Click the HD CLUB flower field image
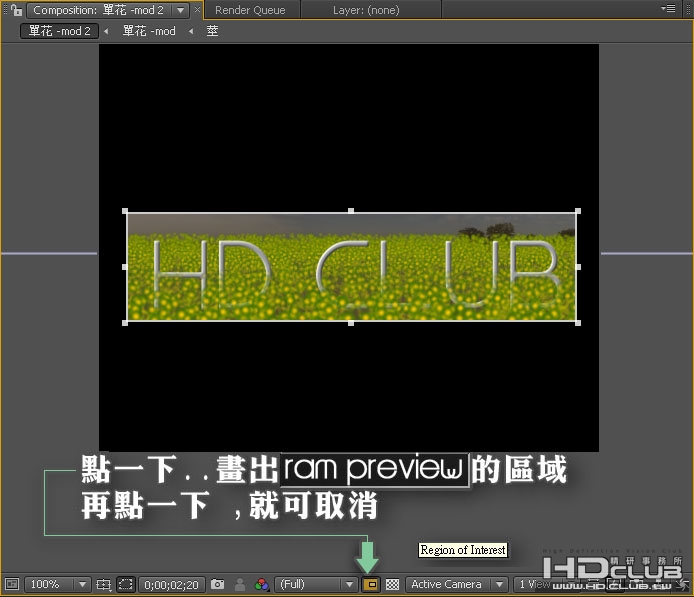Viewport: 694px width, 597px height. pyautogui.click(x=351, y=267)
